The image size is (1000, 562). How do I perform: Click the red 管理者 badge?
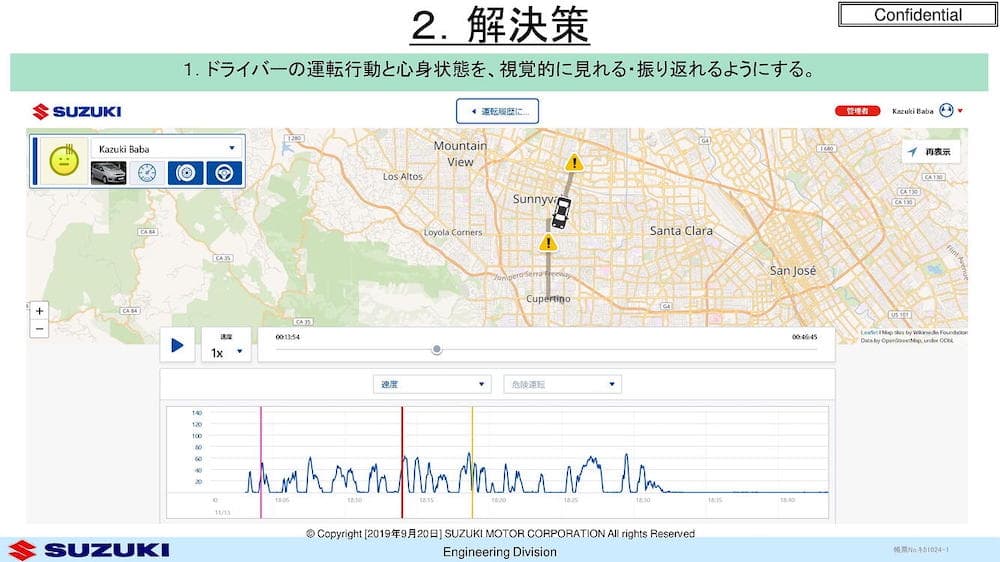857,111
